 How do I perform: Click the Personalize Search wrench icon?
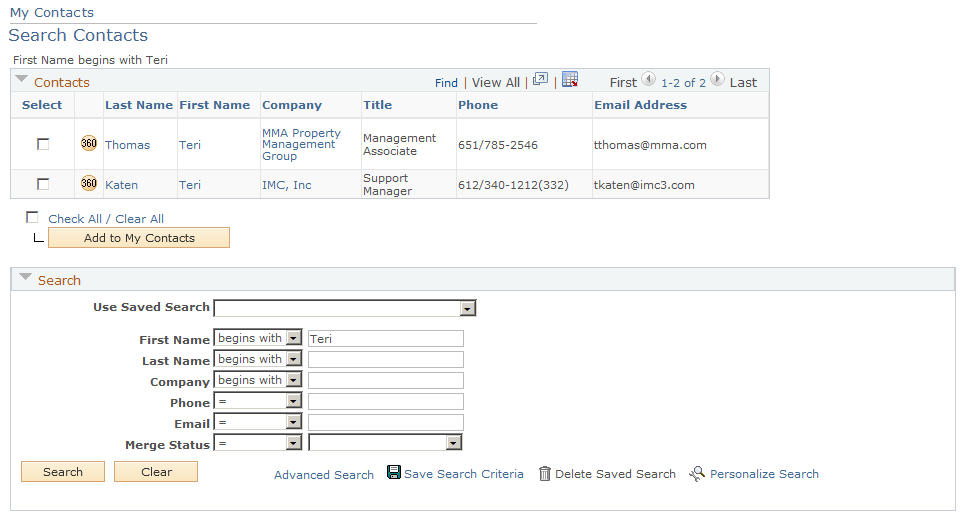(x=697, y=474)
